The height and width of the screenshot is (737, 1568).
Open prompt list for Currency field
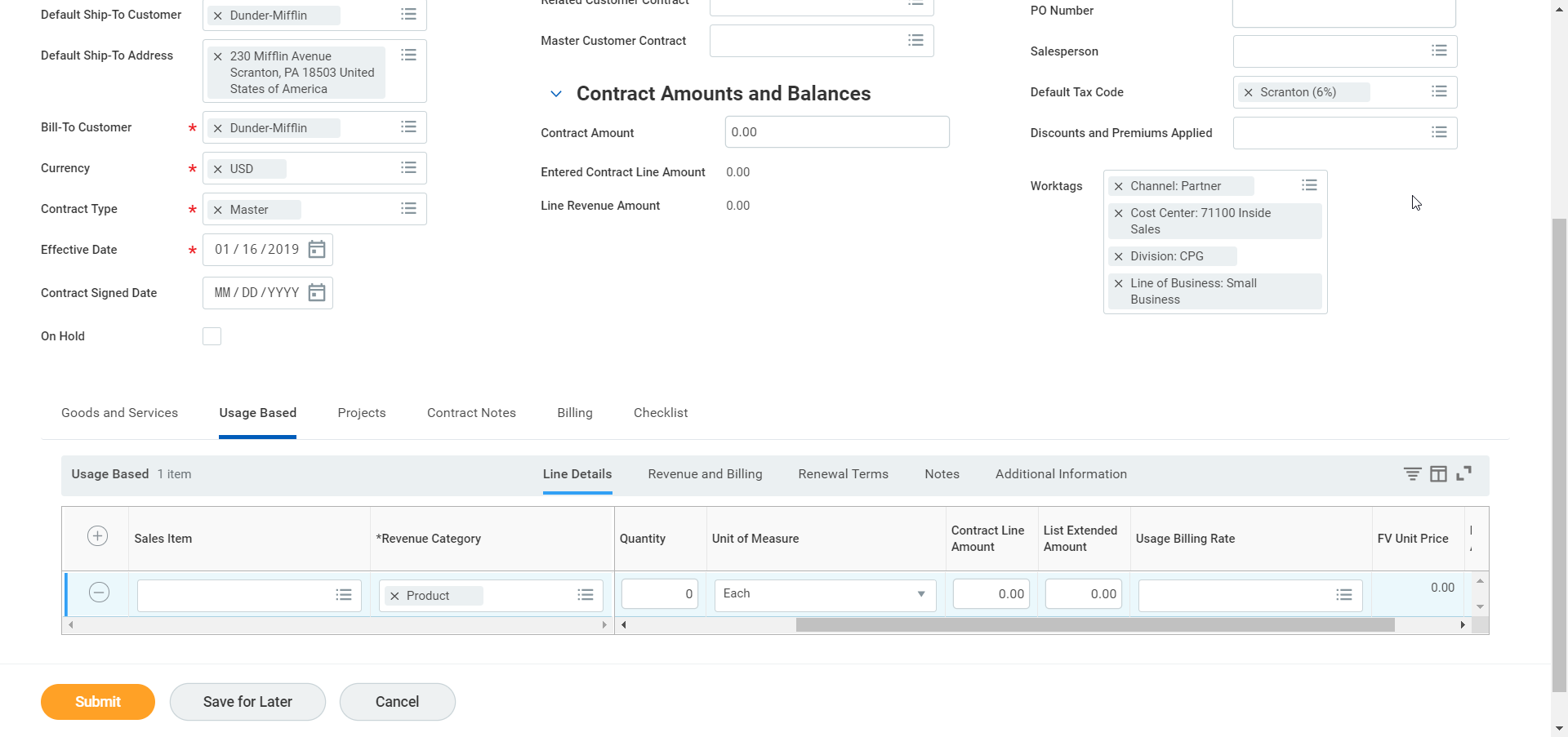(x=408, y=167)
